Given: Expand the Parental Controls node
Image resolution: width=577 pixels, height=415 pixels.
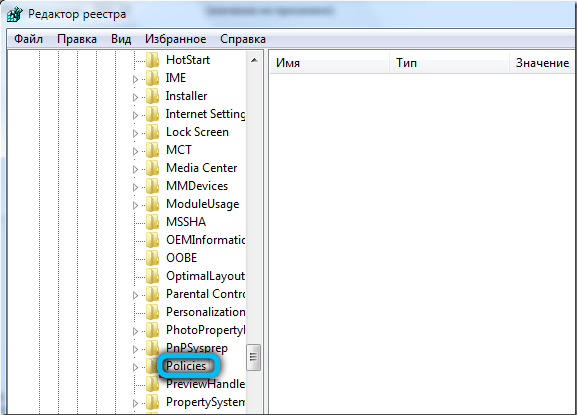Looking at the screenshot, I should tap(135, 295).
